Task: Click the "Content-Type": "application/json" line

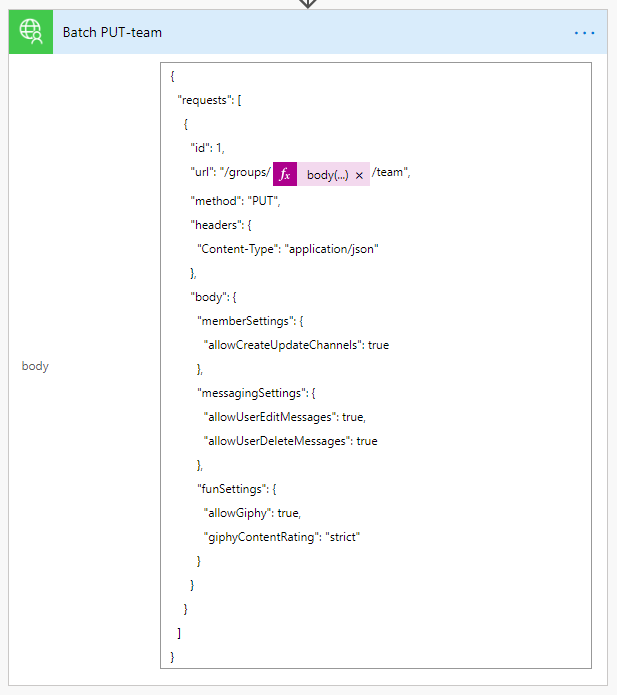Action: (288, 249)
